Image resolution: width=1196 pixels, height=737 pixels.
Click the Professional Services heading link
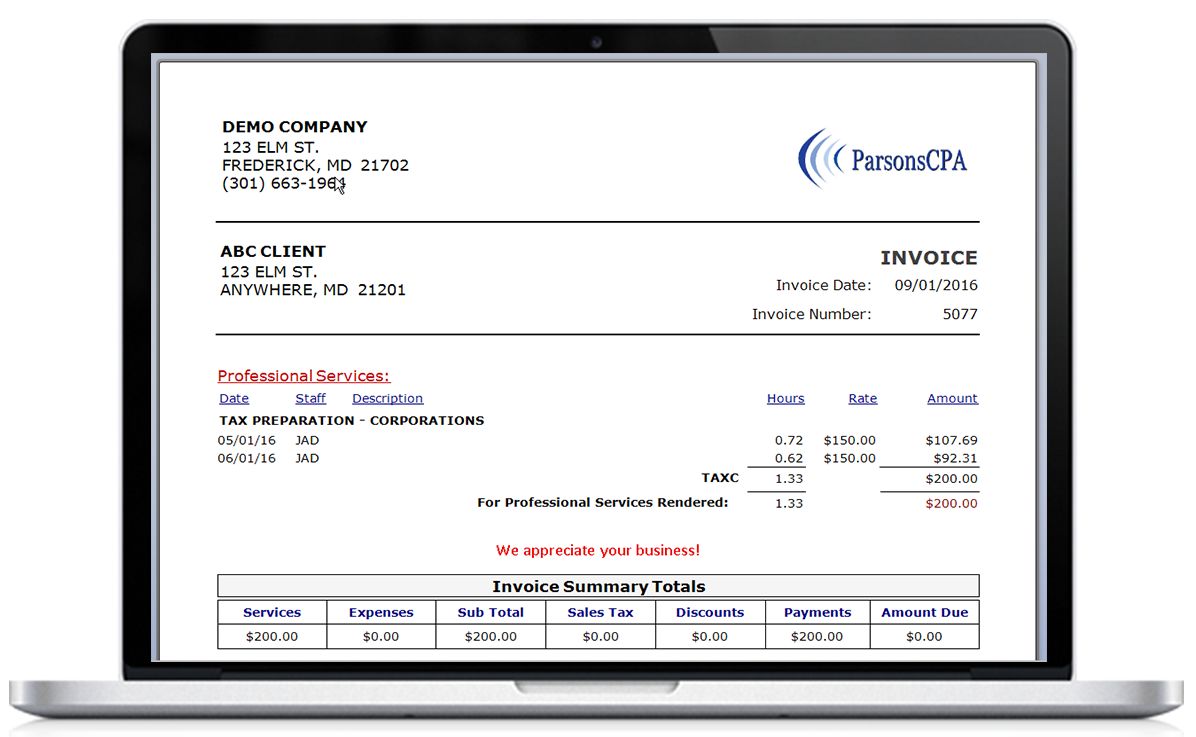pyautogui.click(x=304, y=376)
